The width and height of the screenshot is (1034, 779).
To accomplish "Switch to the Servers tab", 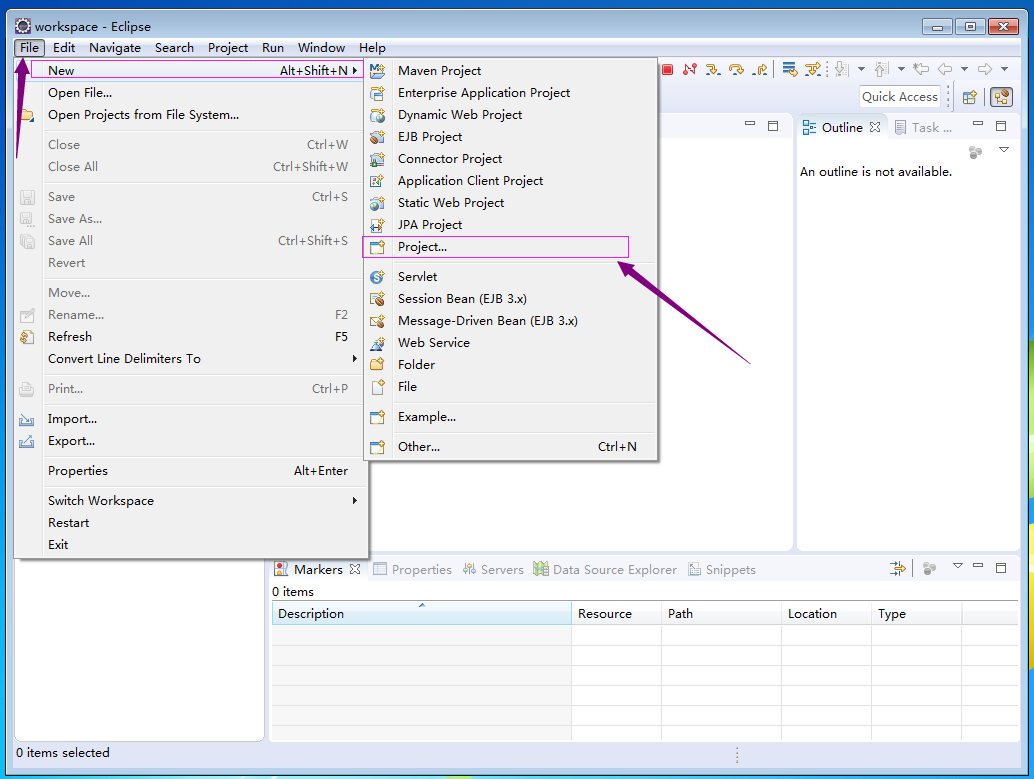I will coord(493,569).
